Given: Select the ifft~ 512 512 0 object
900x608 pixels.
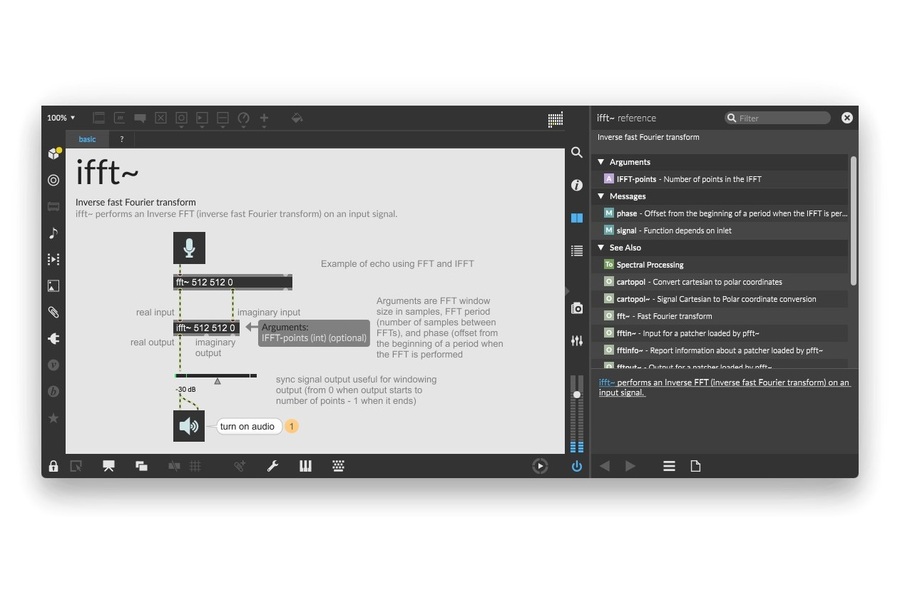Looking at the screenshot, I should (x=206, y=328).
